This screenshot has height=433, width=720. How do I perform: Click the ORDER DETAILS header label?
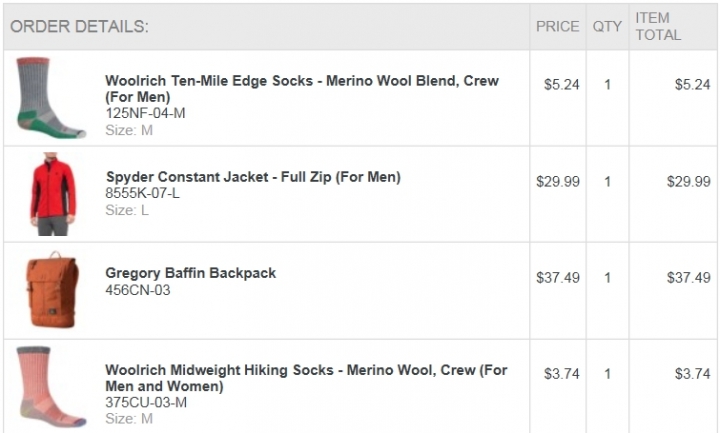79,27
